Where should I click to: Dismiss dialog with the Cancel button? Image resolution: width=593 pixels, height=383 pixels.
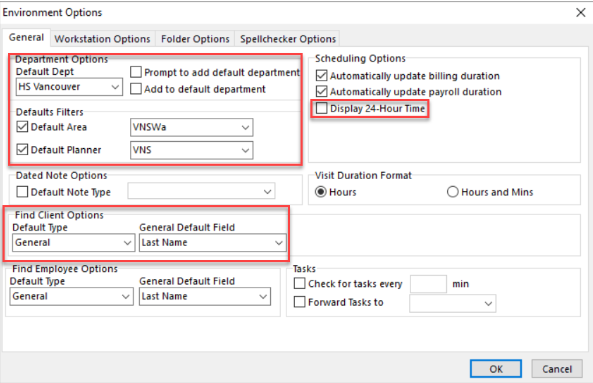pos(557,369)
